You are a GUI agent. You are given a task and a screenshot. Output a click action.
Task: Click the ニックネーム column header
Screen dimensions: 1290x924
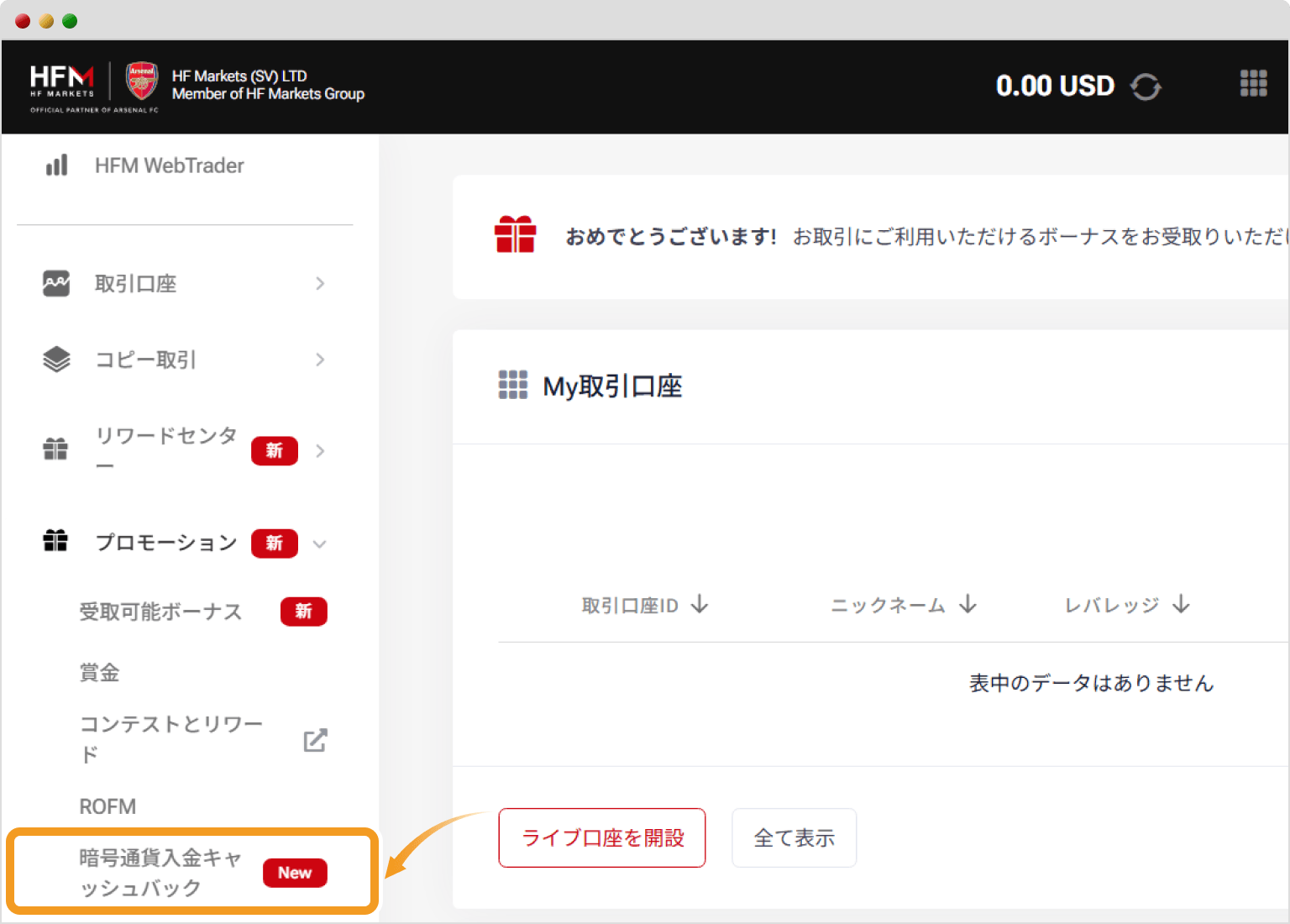click(888, 606)
